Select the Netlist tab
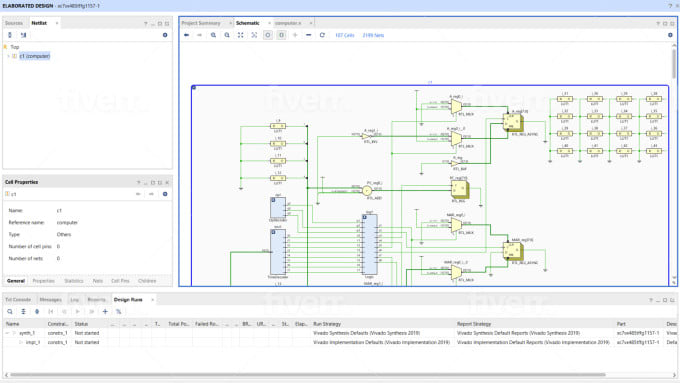680x383 pixels. click(x=39, y=23)
